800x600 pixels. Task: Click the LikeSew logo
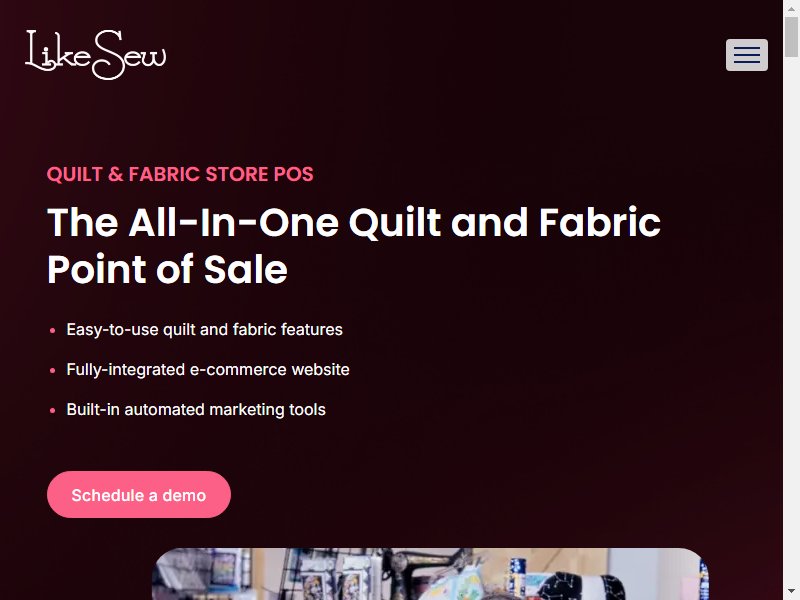[x=96, y=55]
